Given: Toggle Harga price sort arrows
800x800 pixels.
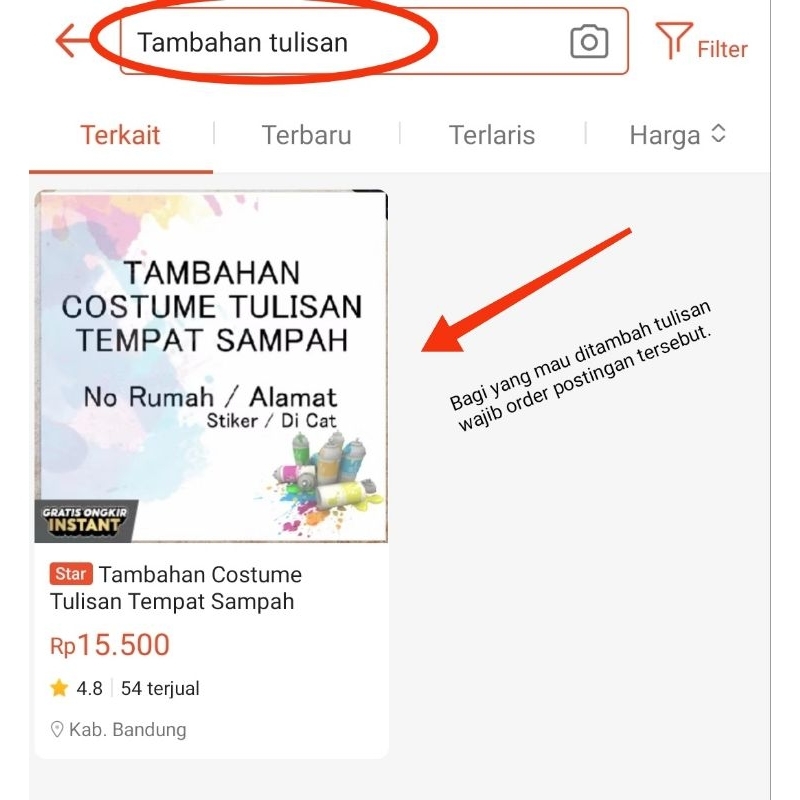Looking at the screenshot, I should (x=718, y=134).
